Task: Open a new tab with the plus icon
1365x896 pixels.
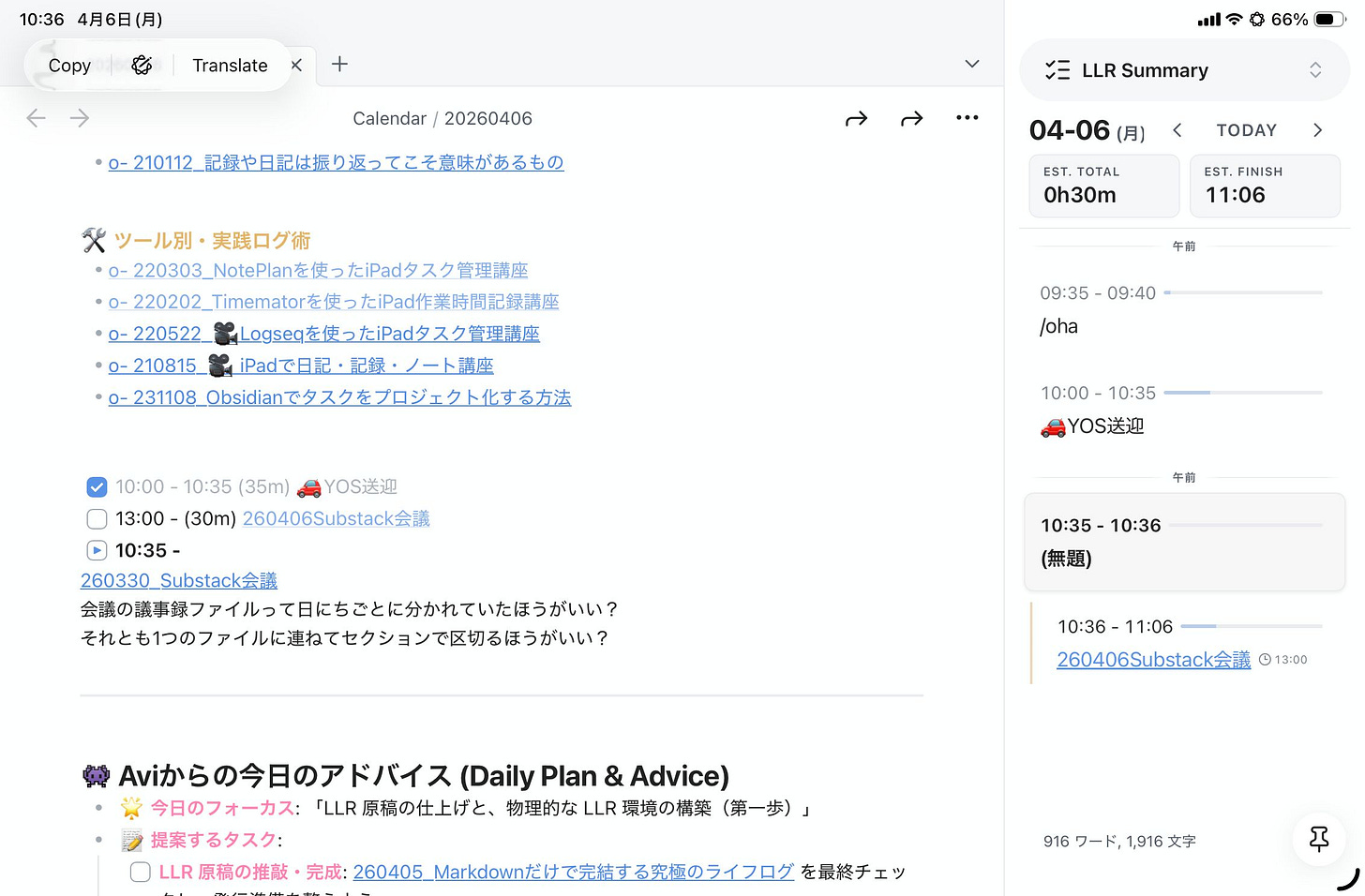Action: pyautogui.click(x=339, y=64)
